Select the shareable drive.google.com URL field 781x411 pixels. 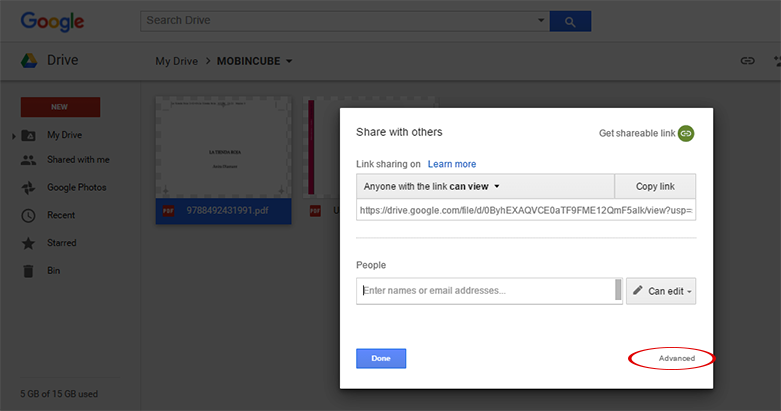[x=526, y=210]
